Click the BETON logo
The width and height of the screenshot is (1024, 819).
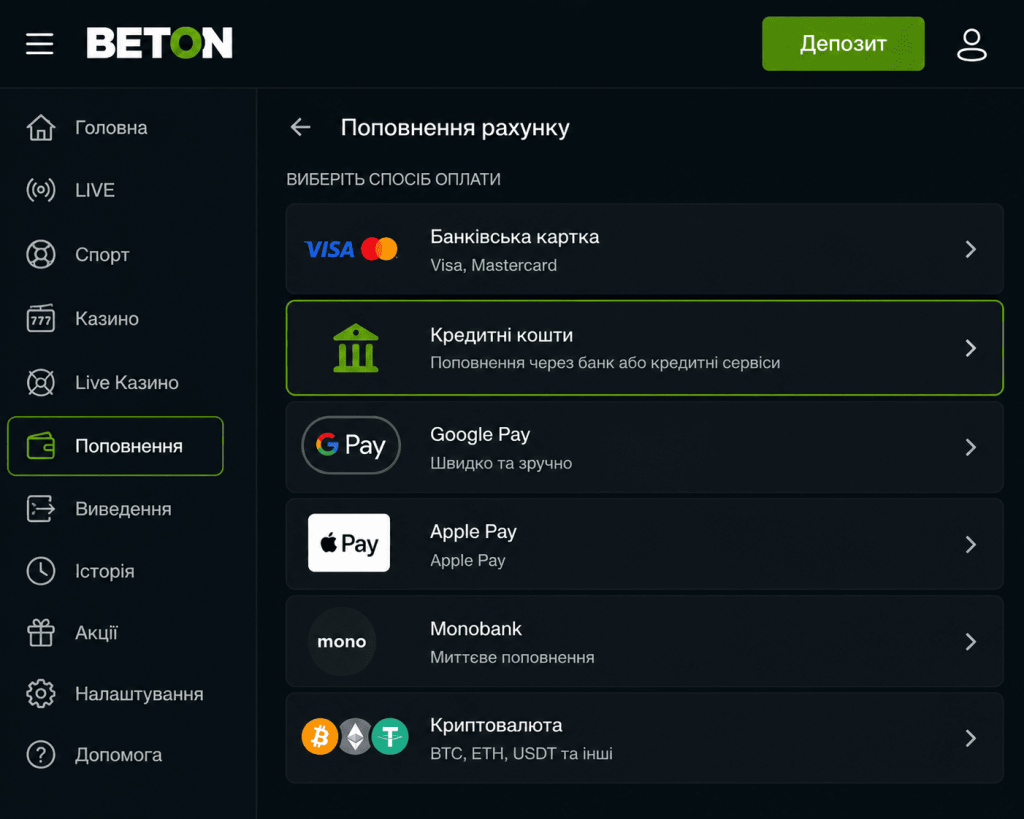coord(159,43)
